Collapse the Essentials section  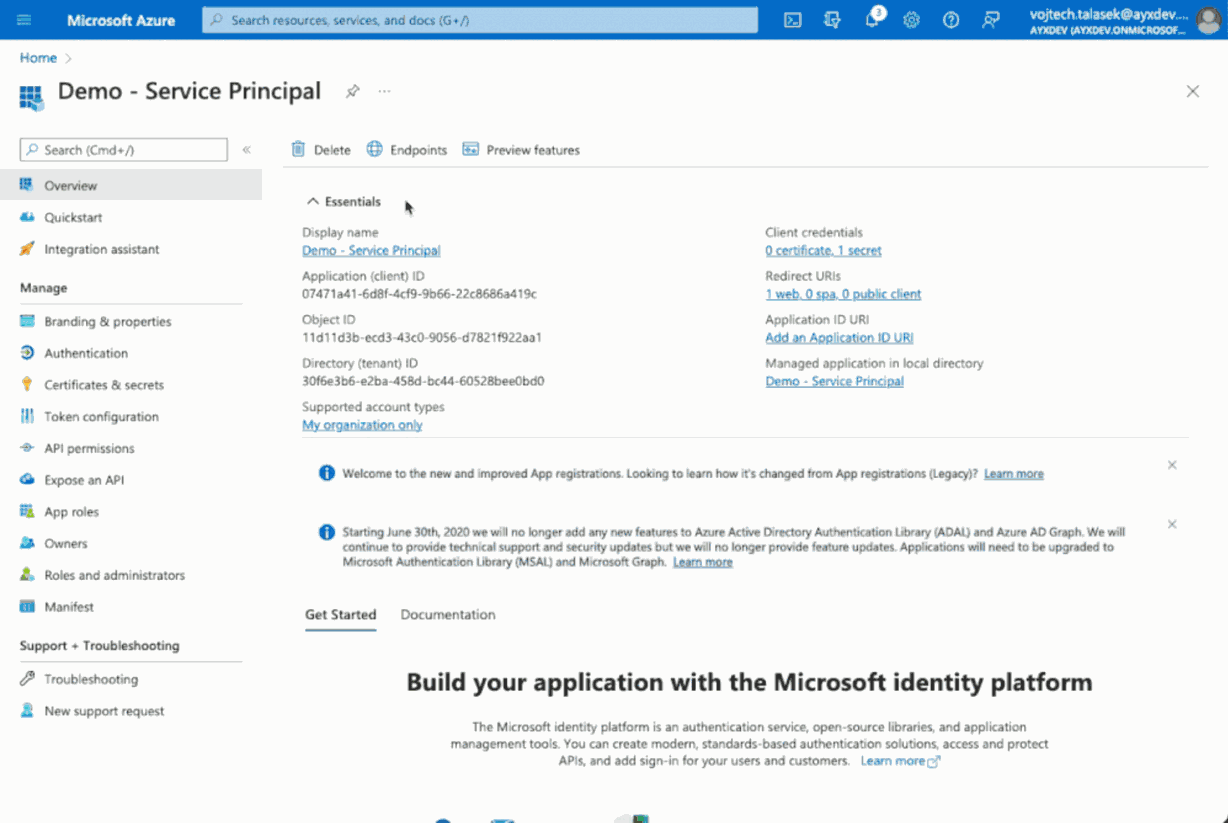(343, 201)
